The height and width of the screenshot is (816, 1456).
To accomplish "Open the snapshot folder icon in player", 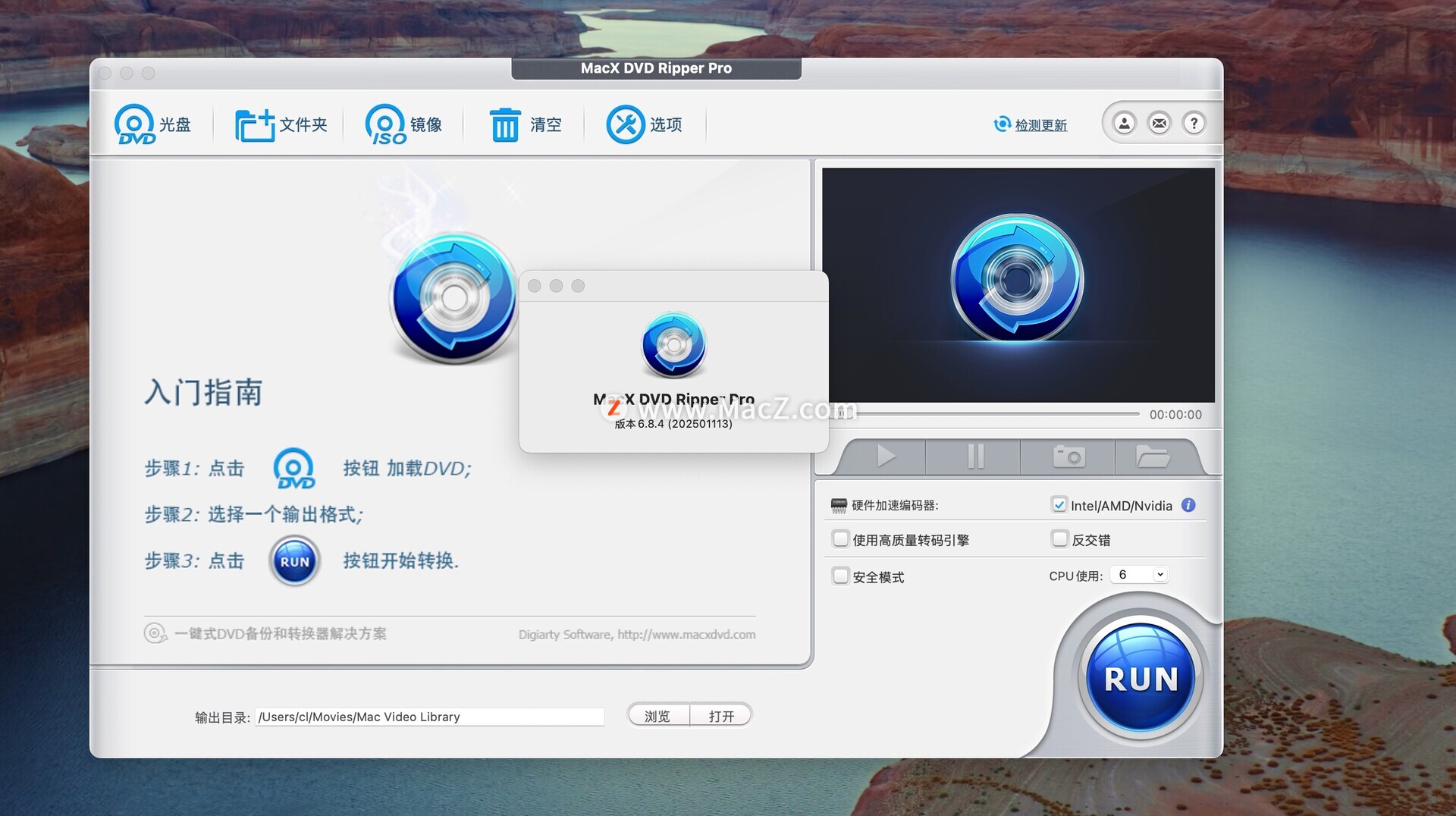I will pos(1152,457).
